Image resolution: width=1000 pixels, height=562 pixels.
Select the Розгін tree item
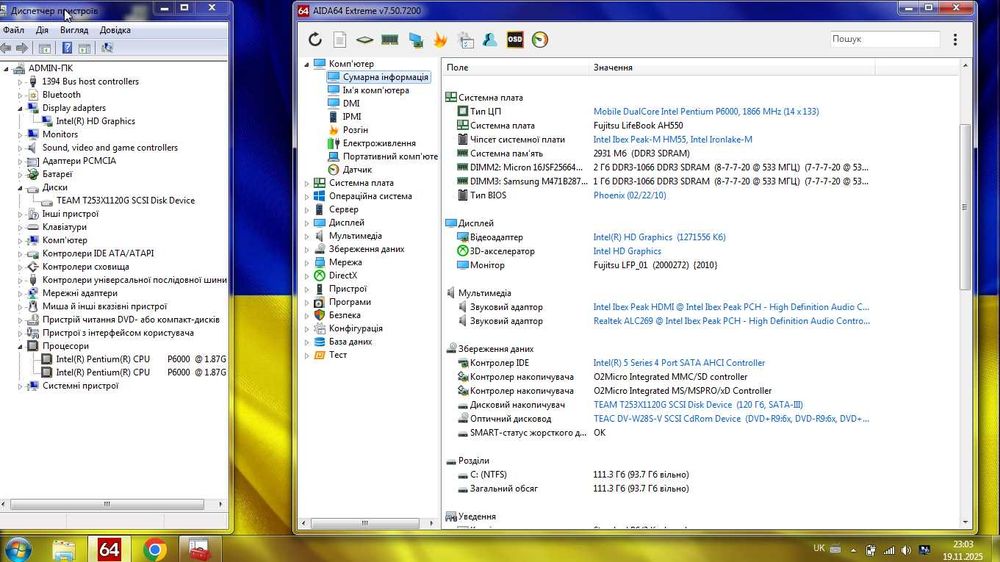pos(355,130)
